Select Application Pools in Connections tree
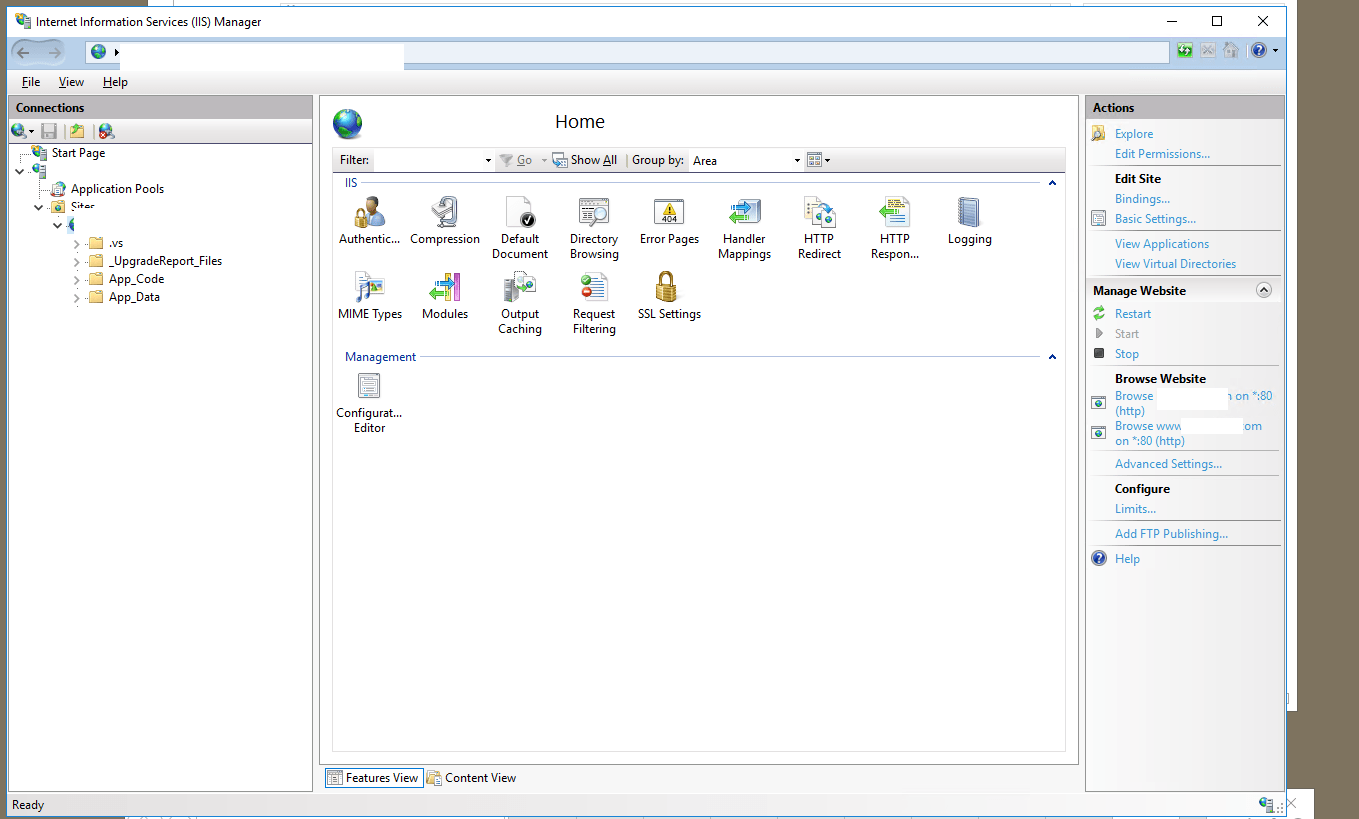Image resolution: width=1359 pixels, height=819 pixels. (117, 189)
